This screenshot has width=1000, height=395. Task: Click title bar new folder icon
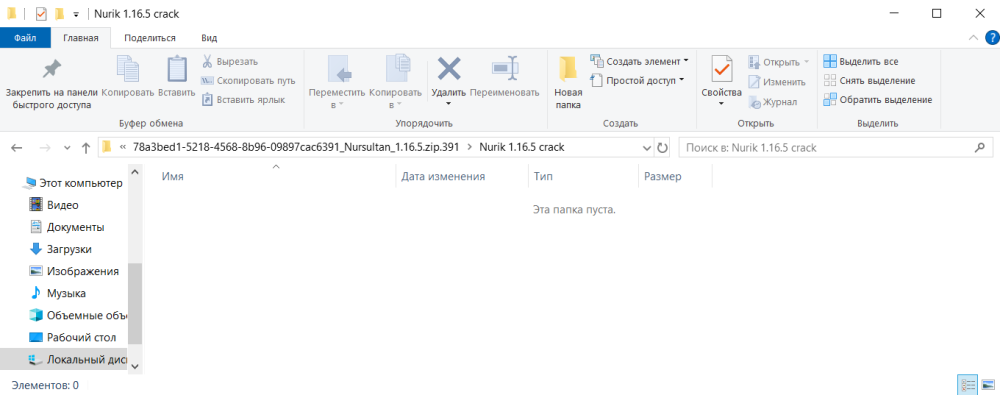59,13
